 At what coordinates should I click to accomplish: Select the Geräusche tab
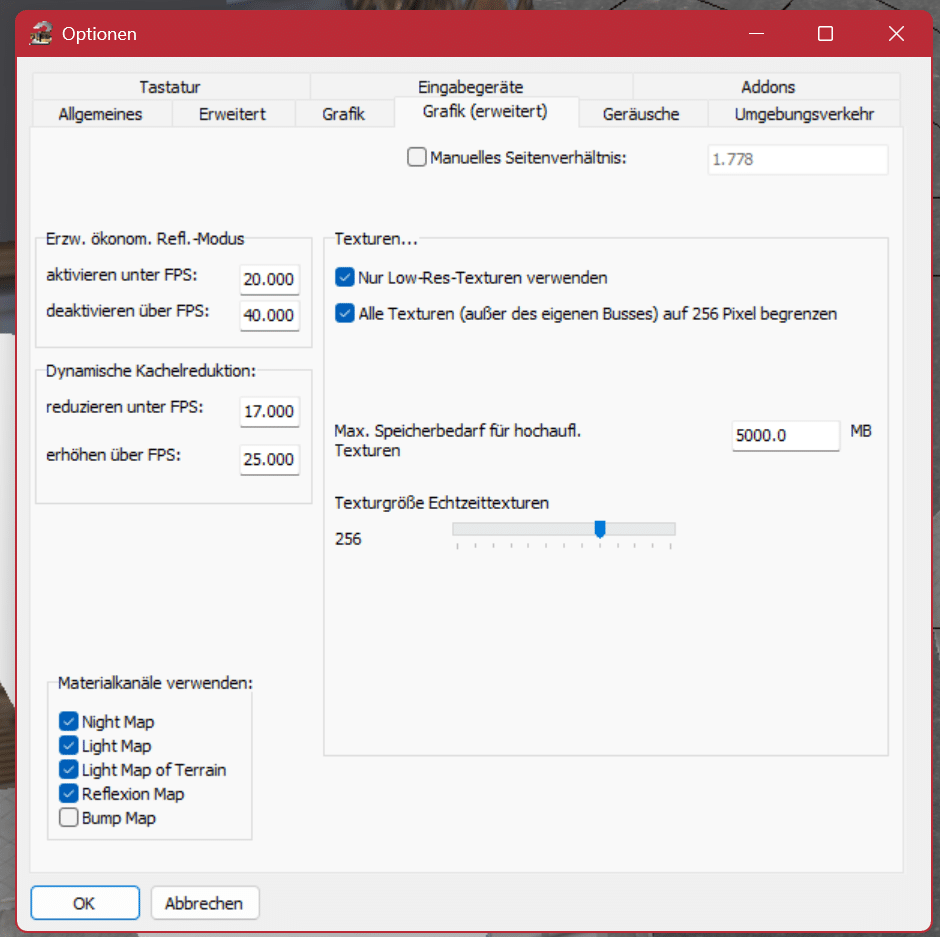tap(640, 113)
